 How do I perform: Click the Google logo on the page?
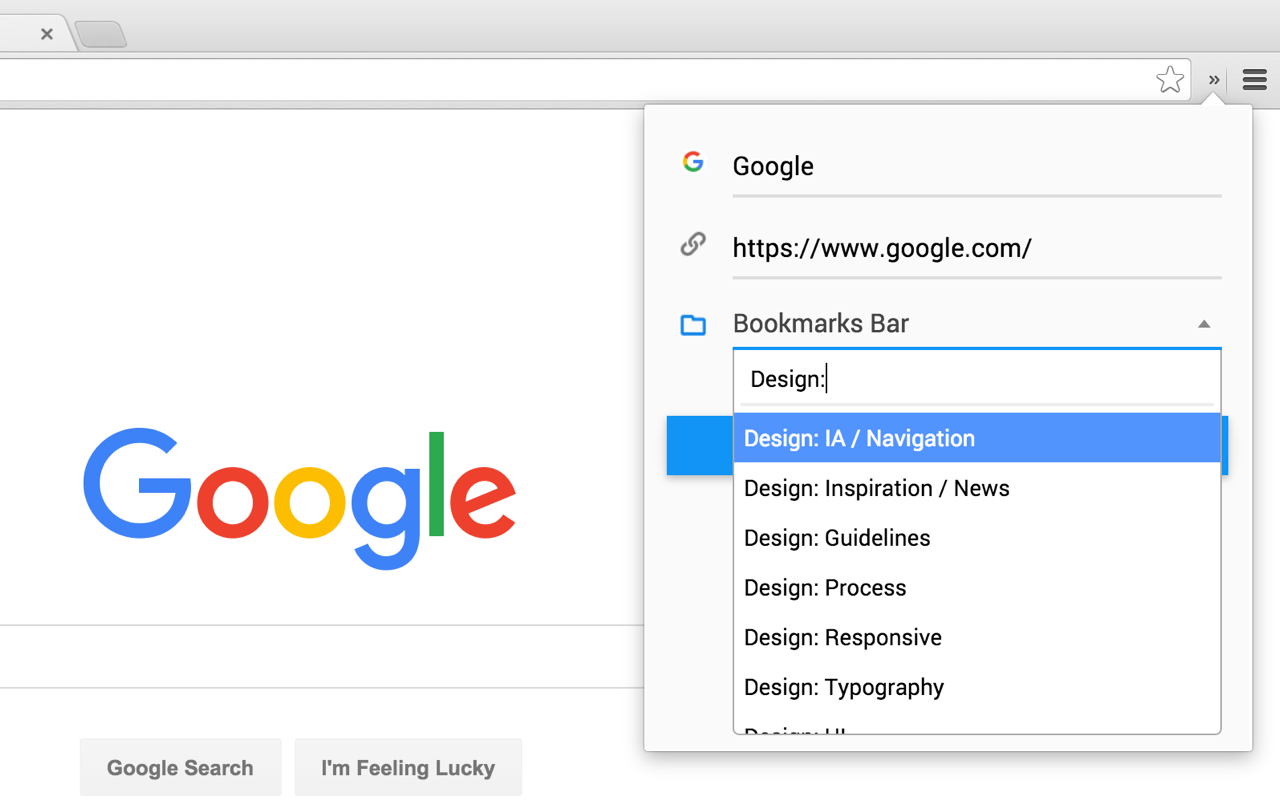[x=299, y=490]
